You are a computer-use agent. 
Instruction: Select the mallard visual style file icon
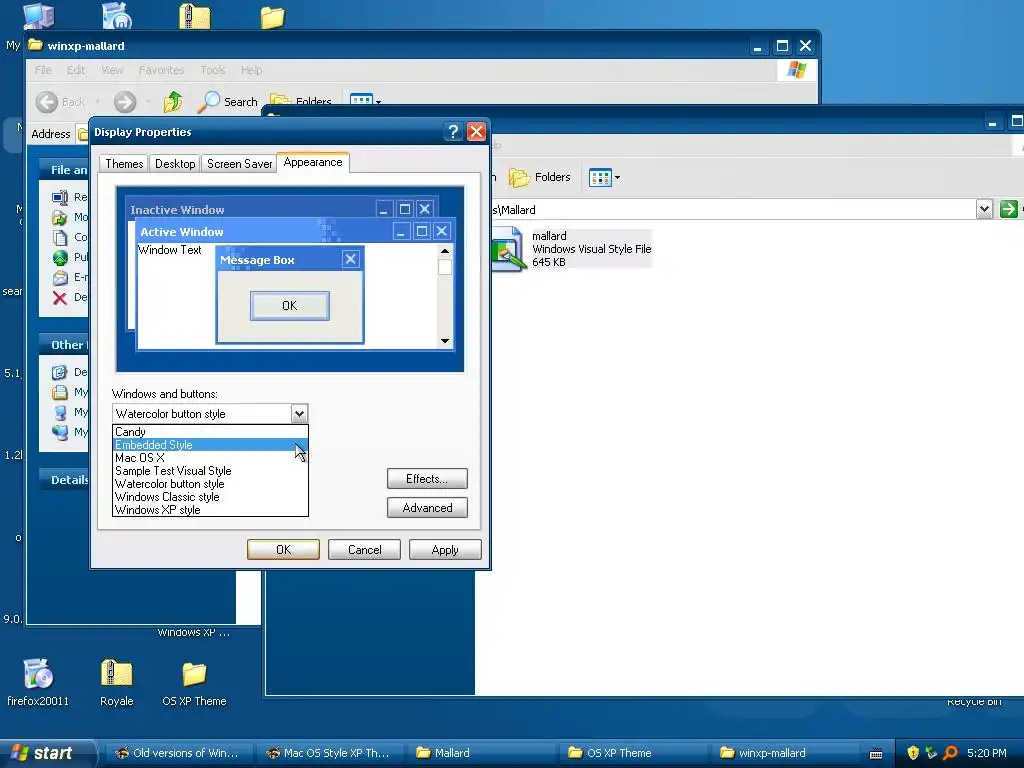pyautogui.click(x=507, y=249)
